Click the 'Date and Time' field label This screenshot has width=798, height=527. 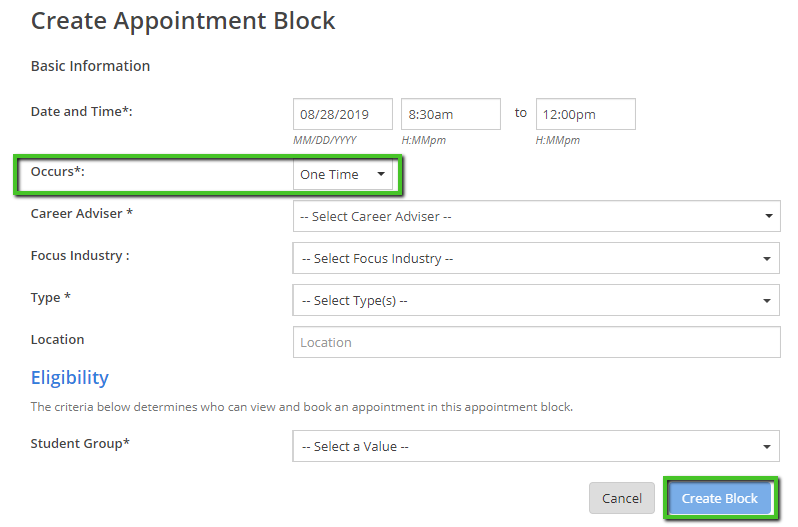82,112
